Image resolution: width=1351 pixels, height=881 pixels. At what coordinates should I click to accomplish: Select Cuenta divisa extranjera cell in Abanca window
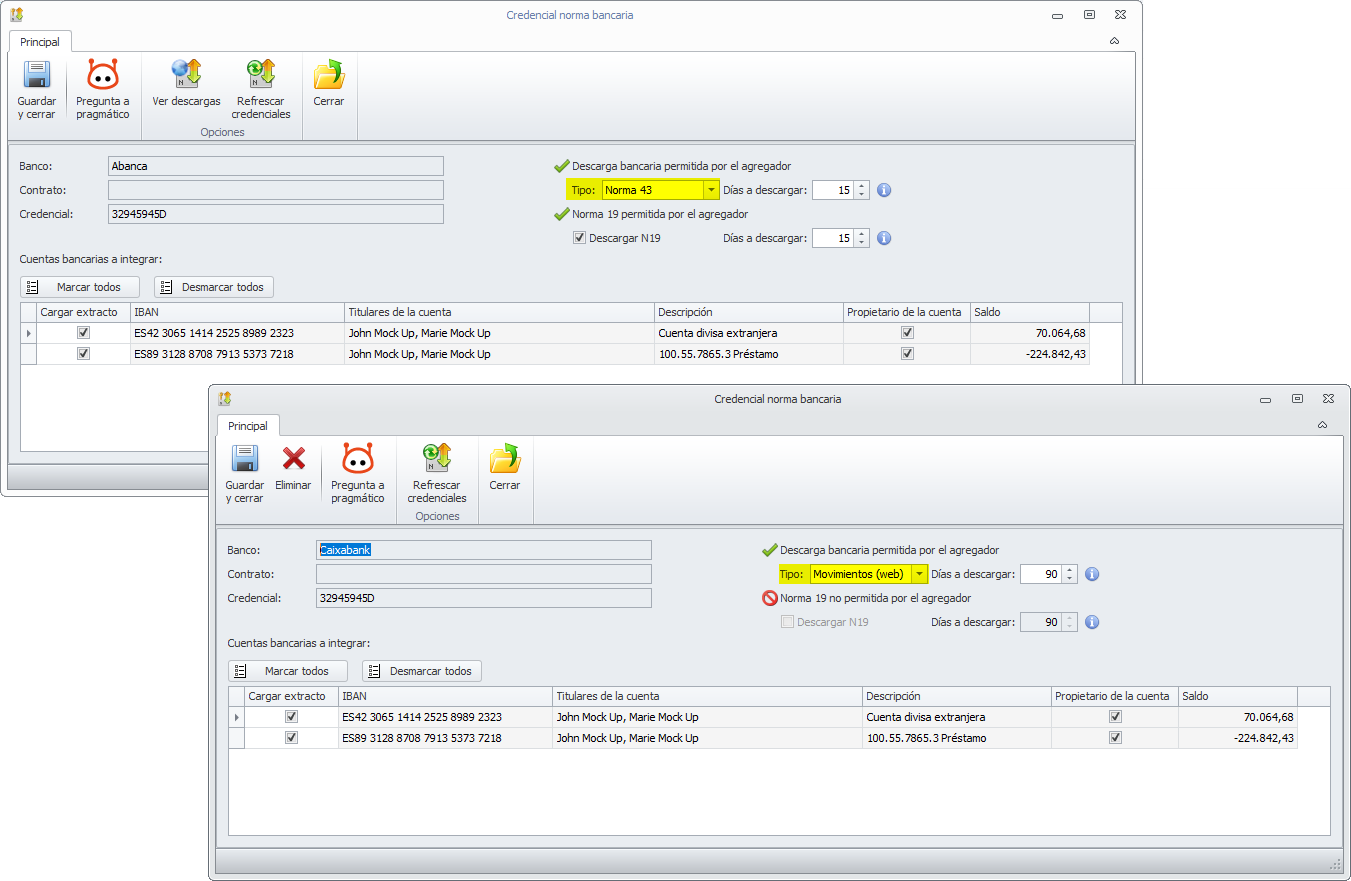click(749, 333)
